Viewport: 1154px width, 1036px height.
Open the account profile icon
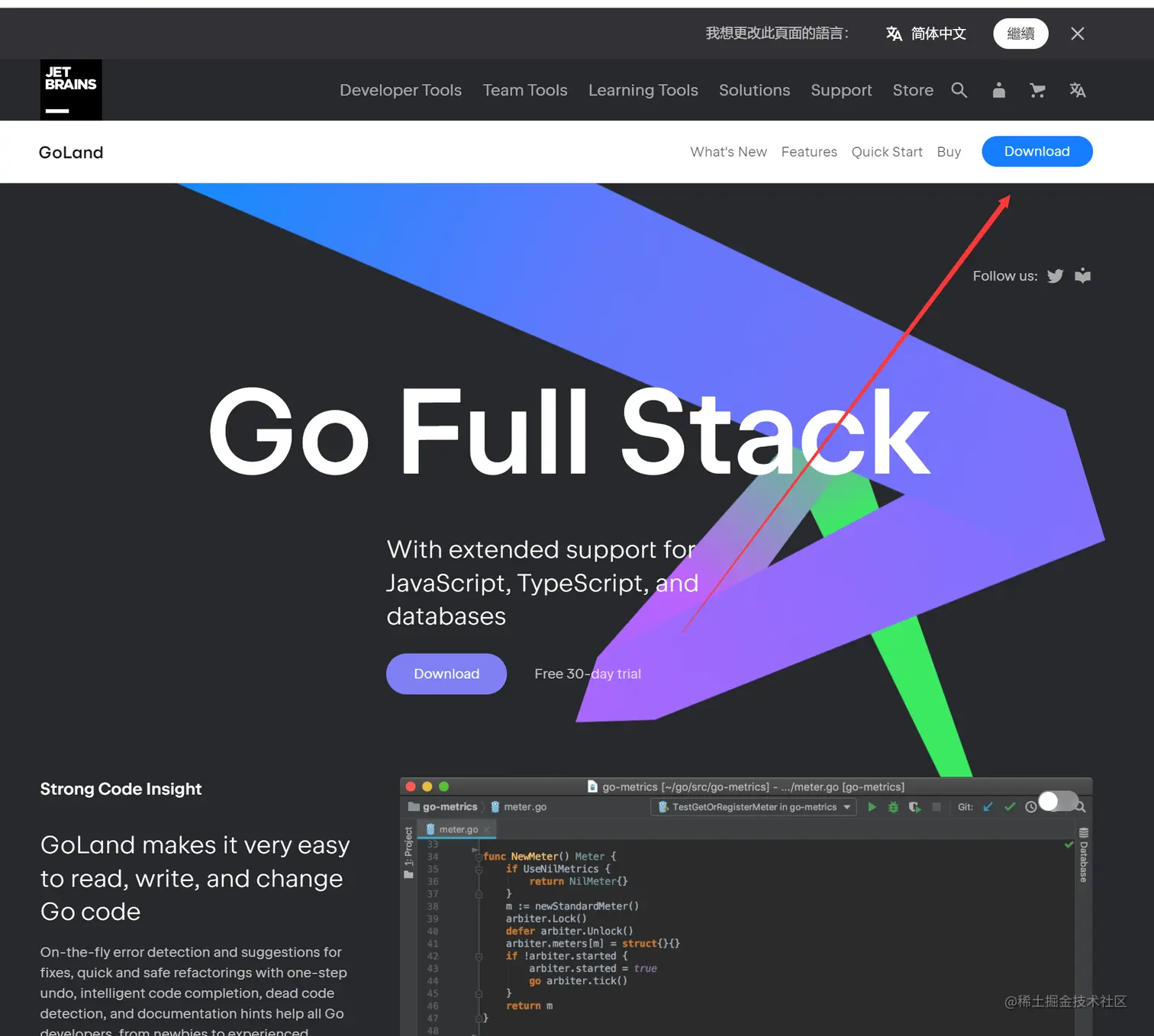point(998,90)
